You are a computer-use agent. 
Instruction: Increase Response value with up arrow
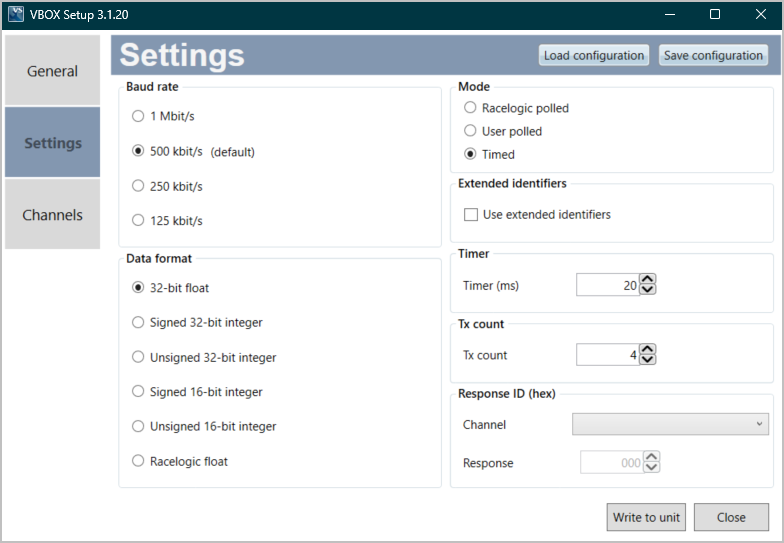651,457
